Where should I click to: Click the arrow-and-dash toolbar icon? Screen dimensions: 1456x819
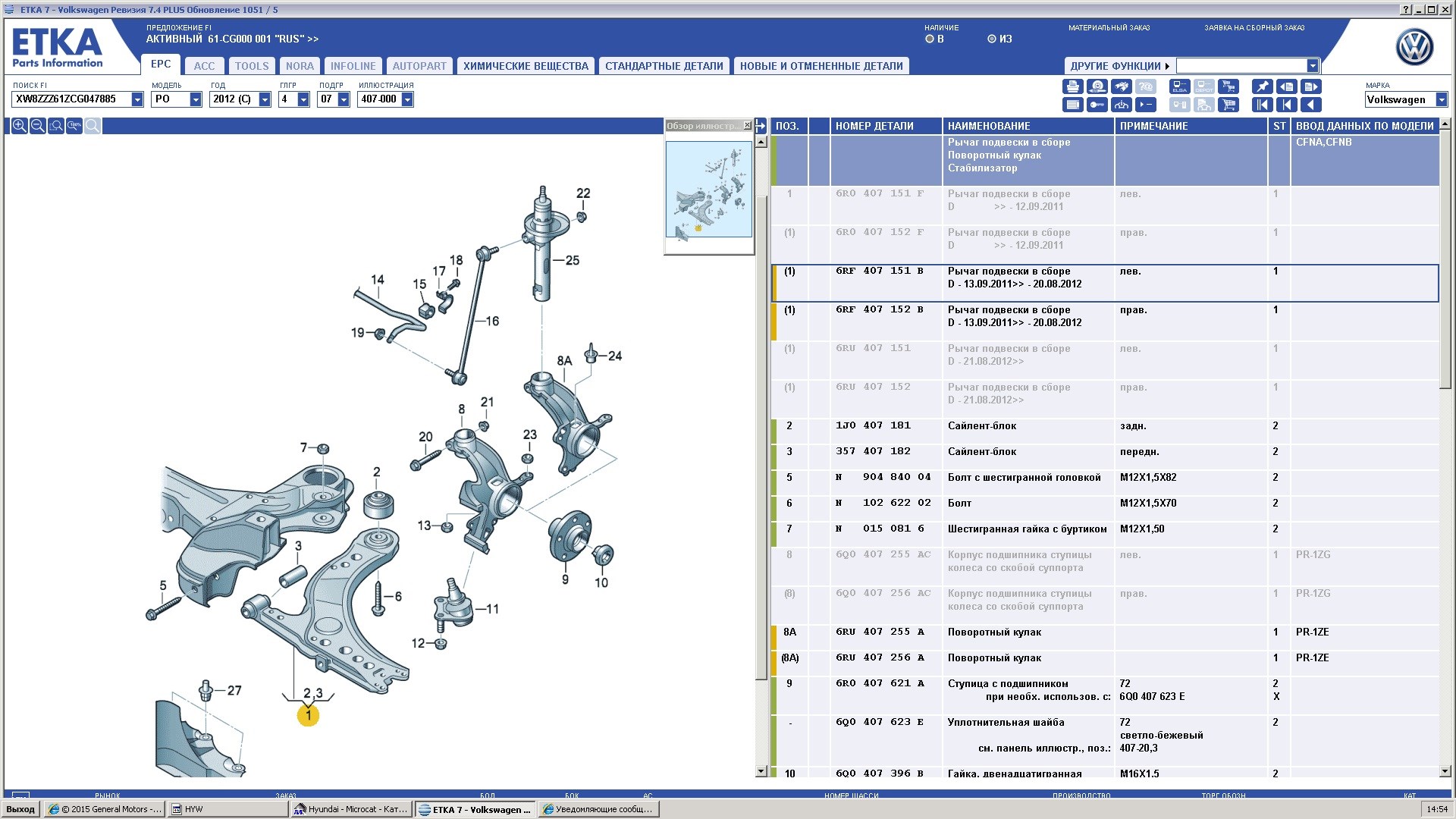pos(1146,105)
